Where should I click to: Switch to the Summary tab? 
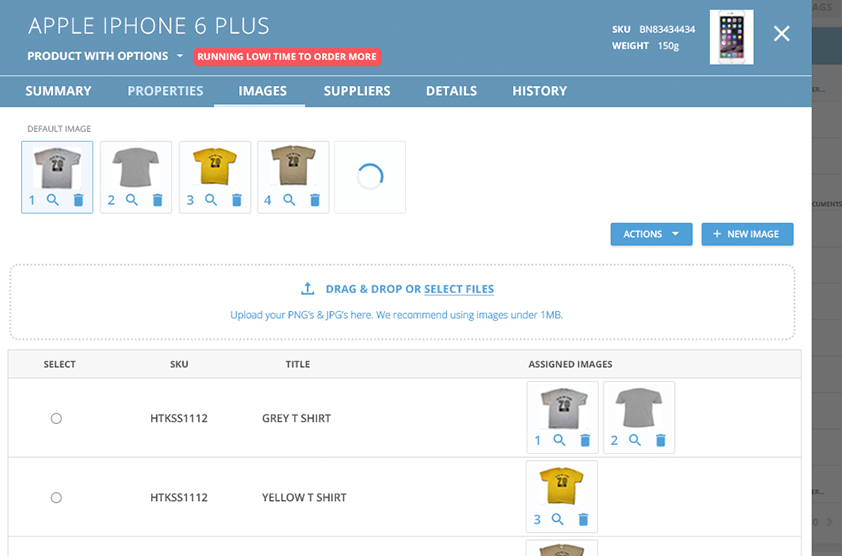[x=58, y=91]
